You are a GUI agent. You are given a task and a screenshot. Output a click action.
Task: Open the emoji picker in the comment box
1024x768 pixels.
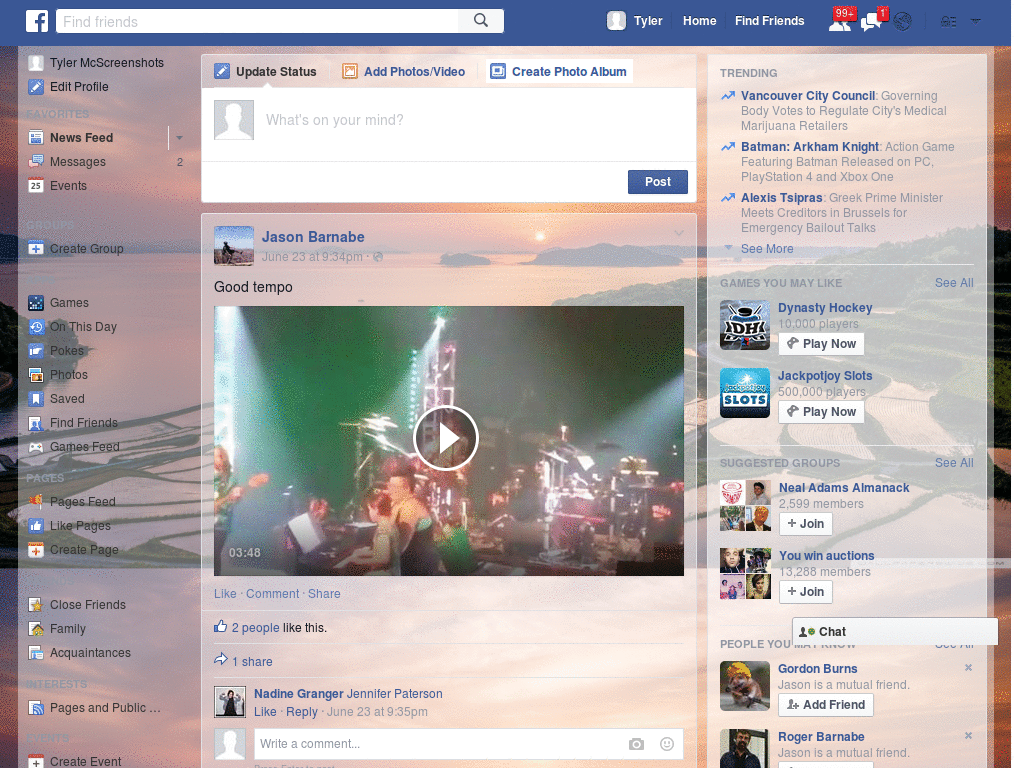(x=666, y=744)
